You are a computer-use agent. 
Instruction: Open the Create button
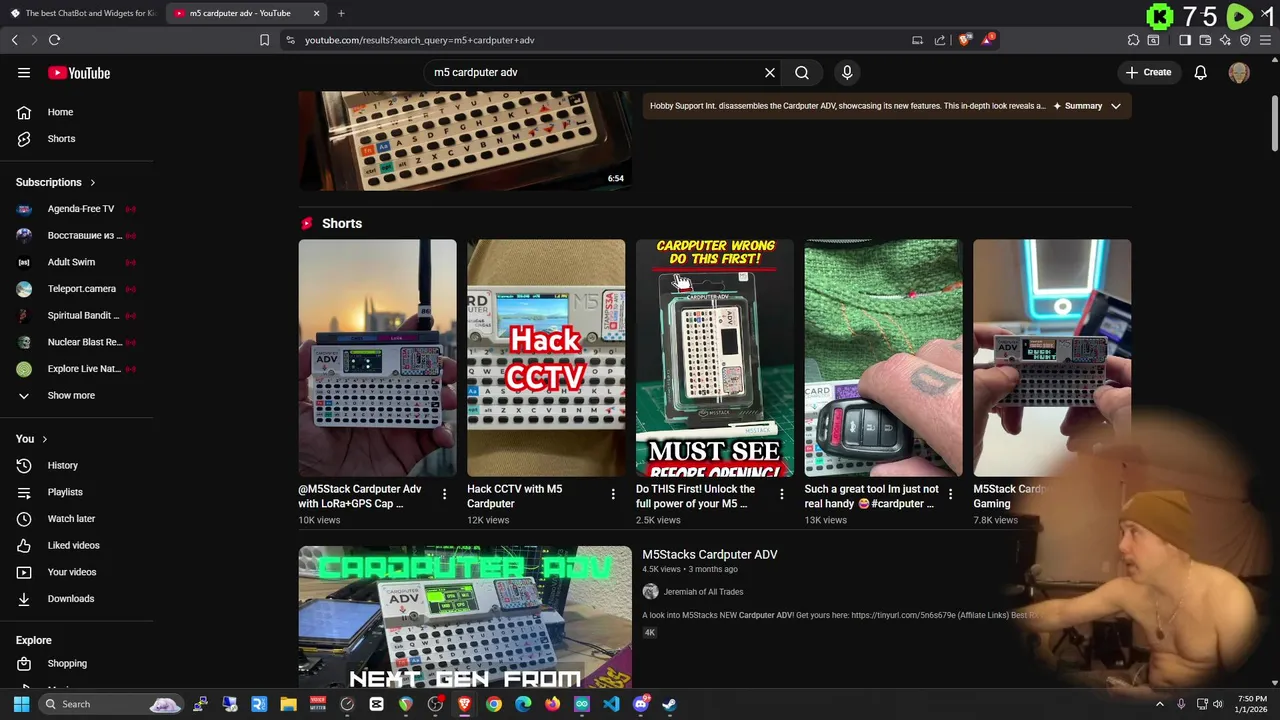(x=1148, y=72)
